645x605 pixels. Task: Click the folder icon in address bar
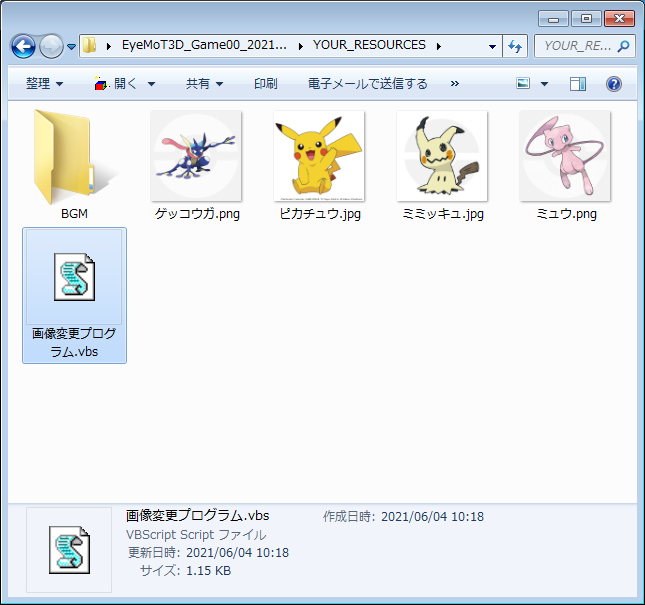pos(89,45)
